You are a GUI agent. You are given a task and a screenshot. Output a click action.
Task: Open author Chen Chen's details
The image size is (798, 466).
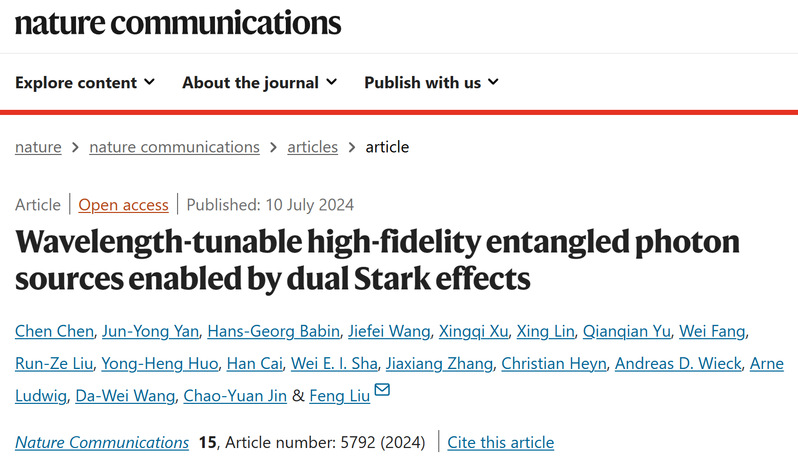coord(54,331)
